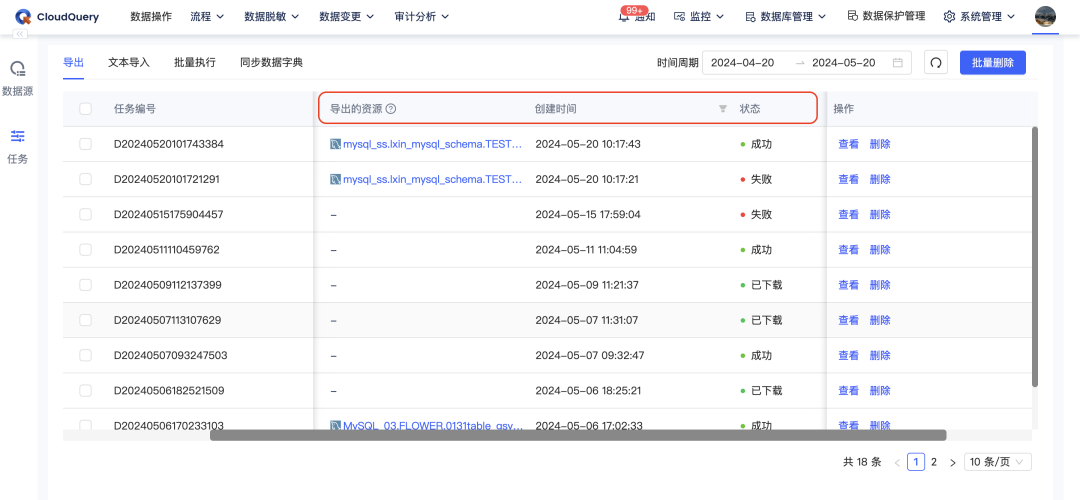Check row D20240509112137399
Screen dimensions: 1080x500
(x=85, y=284)
